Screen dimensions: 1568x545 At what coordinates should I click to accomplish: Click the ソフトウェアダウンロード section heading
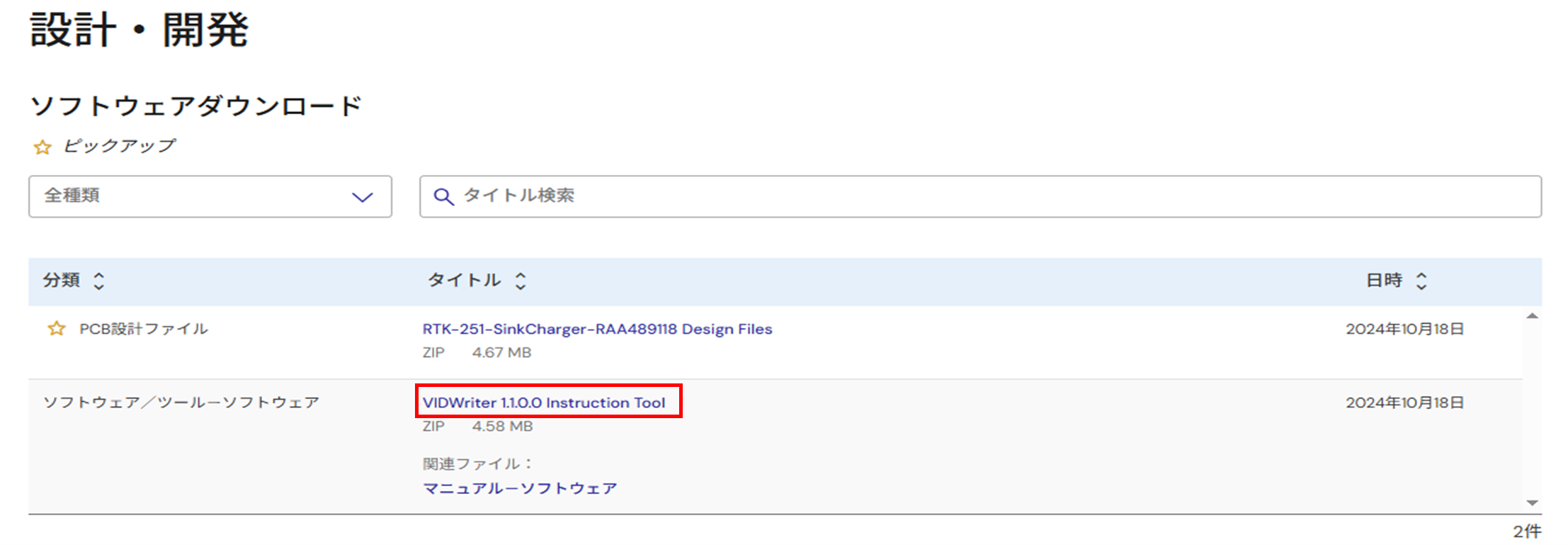pyautogui.click(x=196, y=106)
